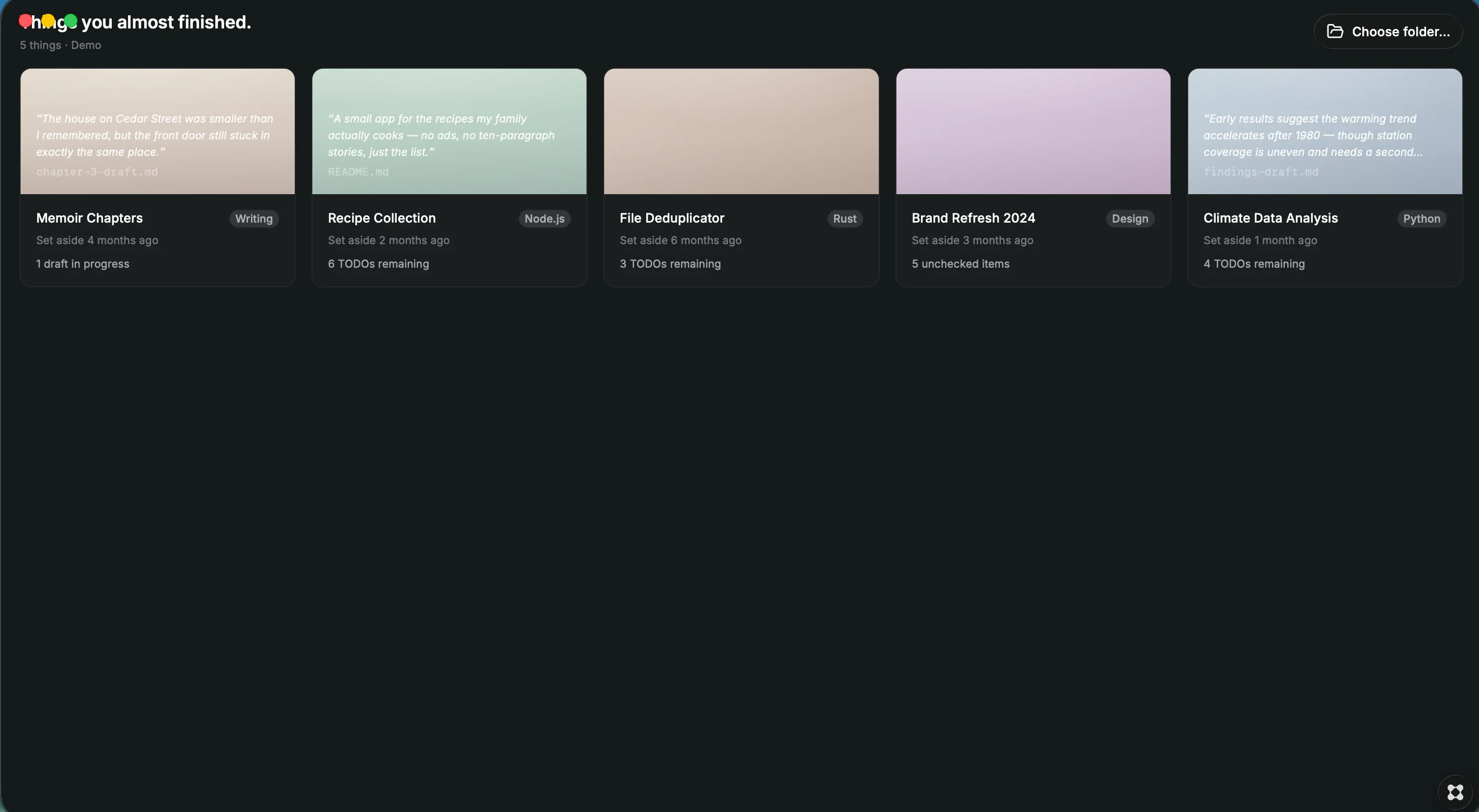Click the chapter-3-draft.md file name
Viewport: 1479px width, 812px height.
click(x=97, y=172)
